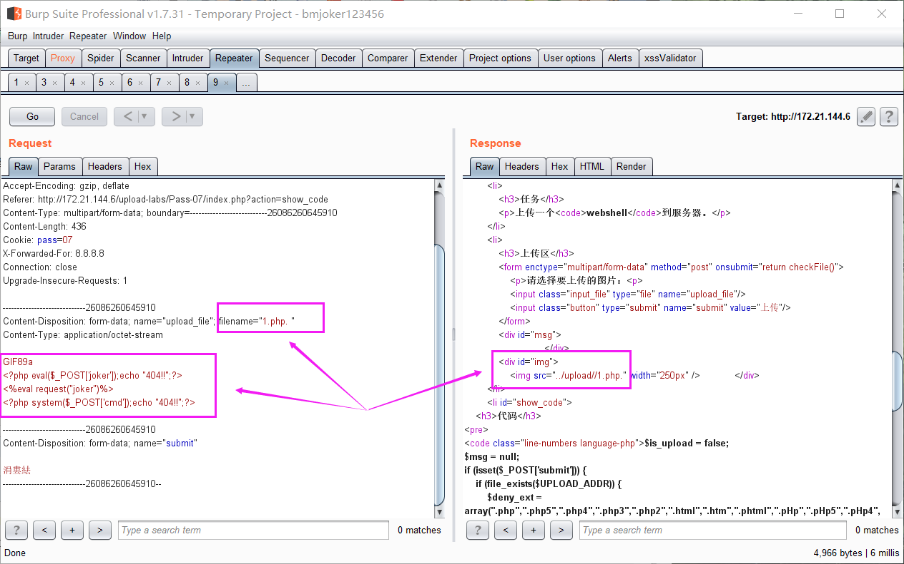The height and width of the screenshot is (564, 904).
Task: Switch to the Target tool tab
Action: (26, 58)
